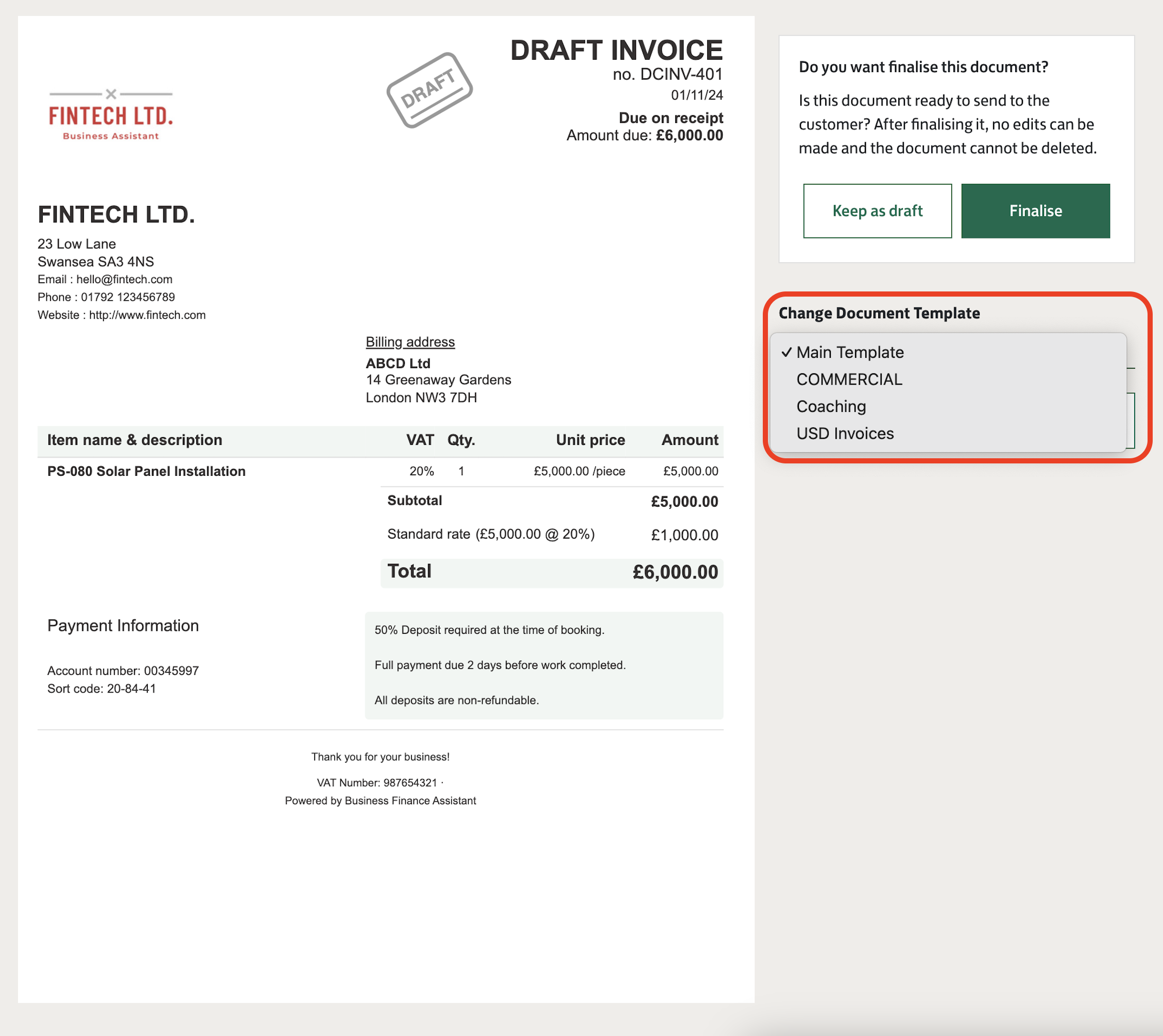Image resolution: width=1163 pixels, height=1036 pixels.
Task: Select Main Template option
Action: [849, 352]
